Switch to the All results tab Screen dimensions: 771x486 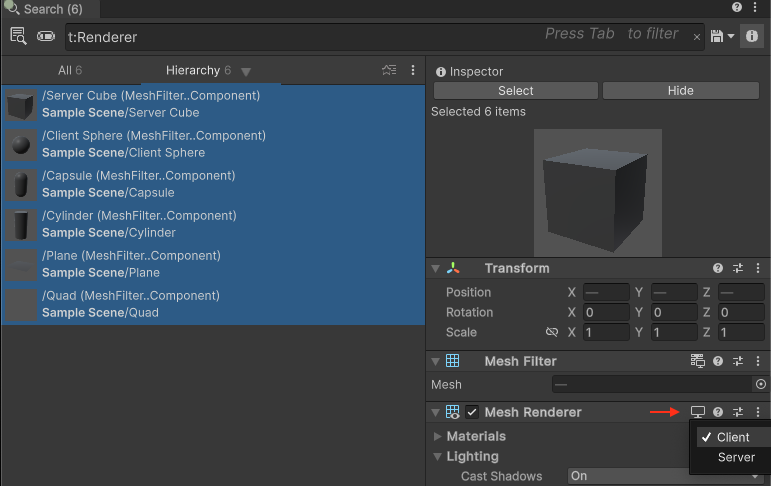[70, 70]
